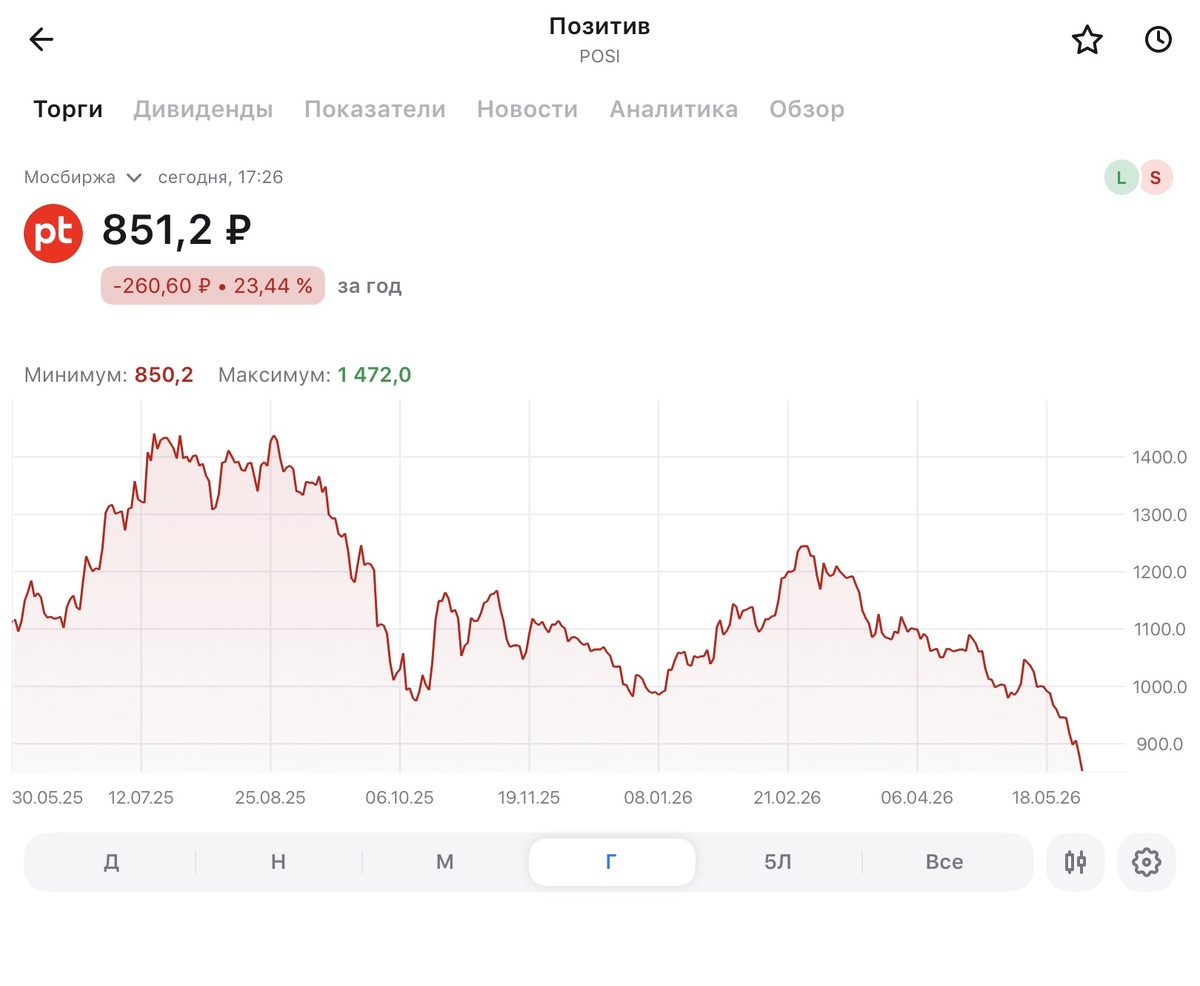Tap the 1000.0 price axis label

[1160, 687]
